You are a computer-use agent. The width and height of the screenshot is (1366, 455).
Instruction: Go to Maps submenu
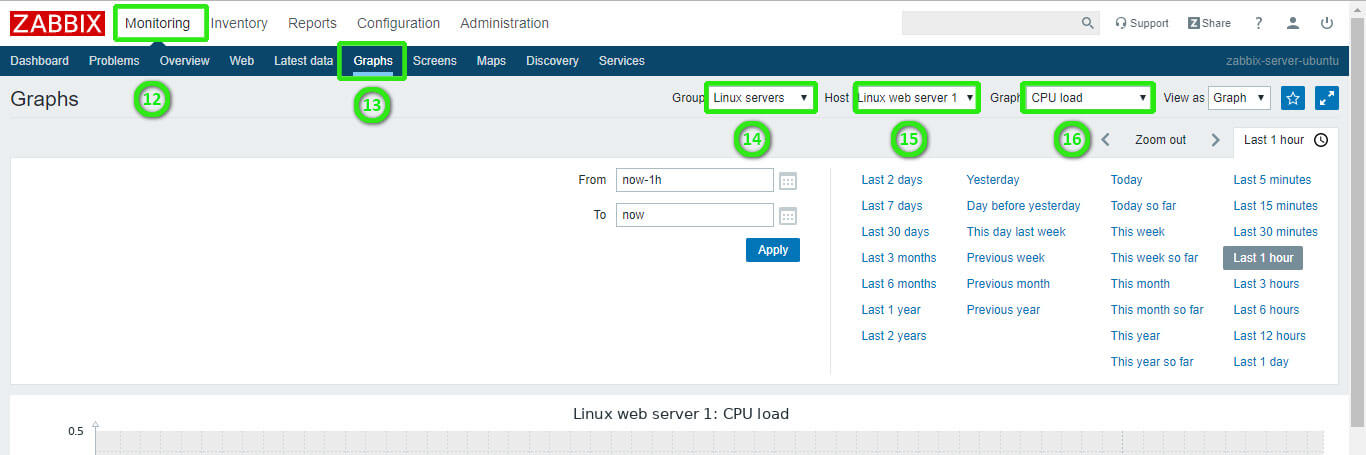click(491, 61)
